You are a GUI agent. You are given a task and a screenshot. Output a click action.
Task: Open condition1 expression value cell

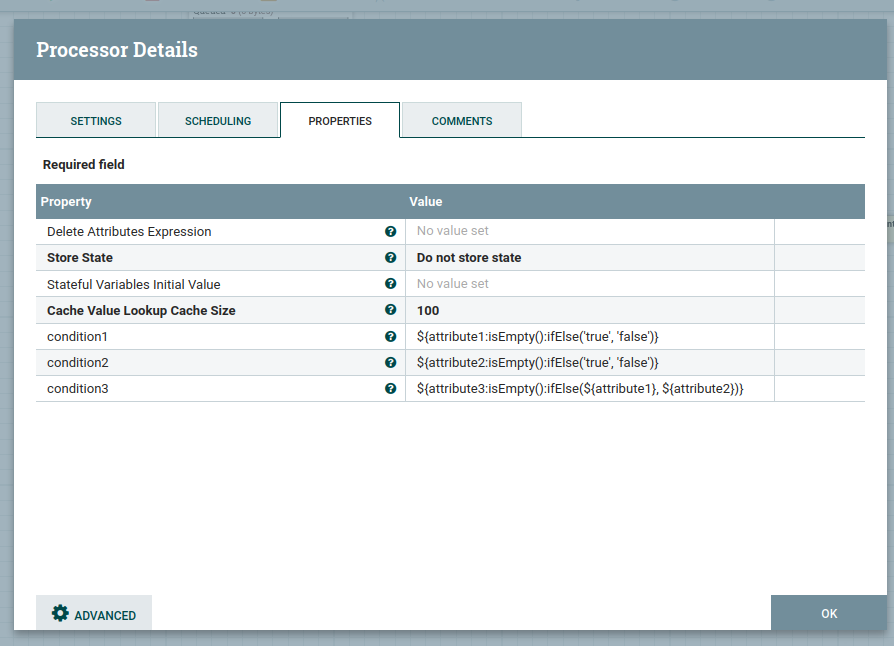pos(537,337)
